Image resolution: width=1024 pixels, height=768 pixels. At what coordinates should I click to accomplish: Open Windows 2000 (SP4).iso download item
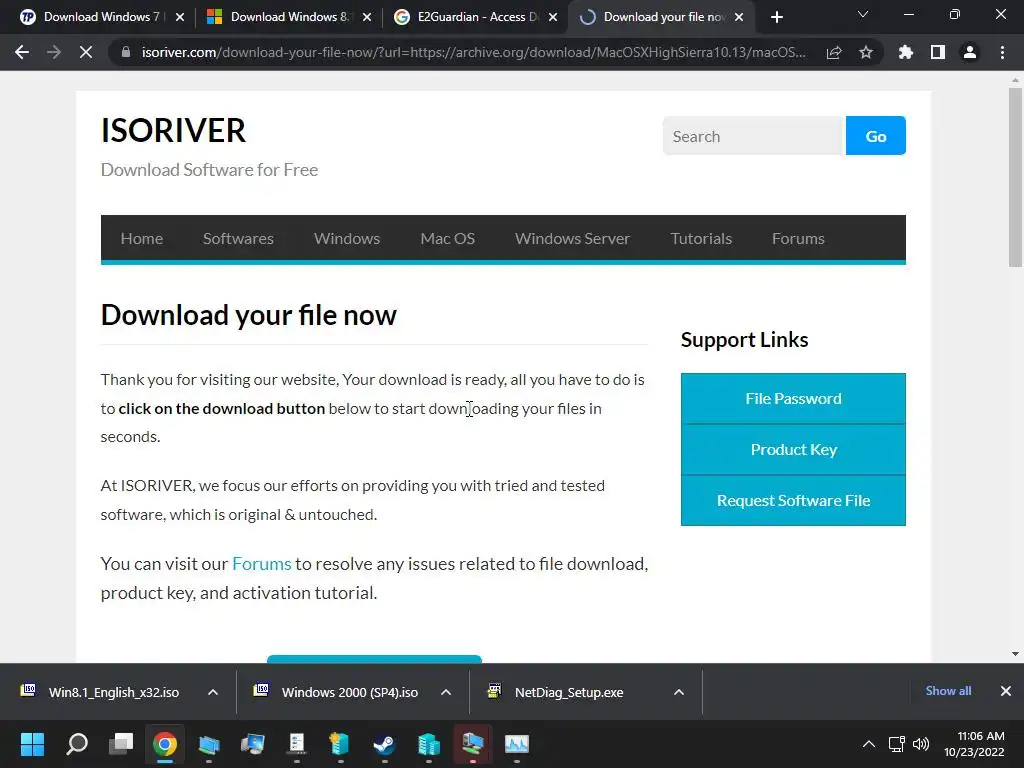point(338,692)
